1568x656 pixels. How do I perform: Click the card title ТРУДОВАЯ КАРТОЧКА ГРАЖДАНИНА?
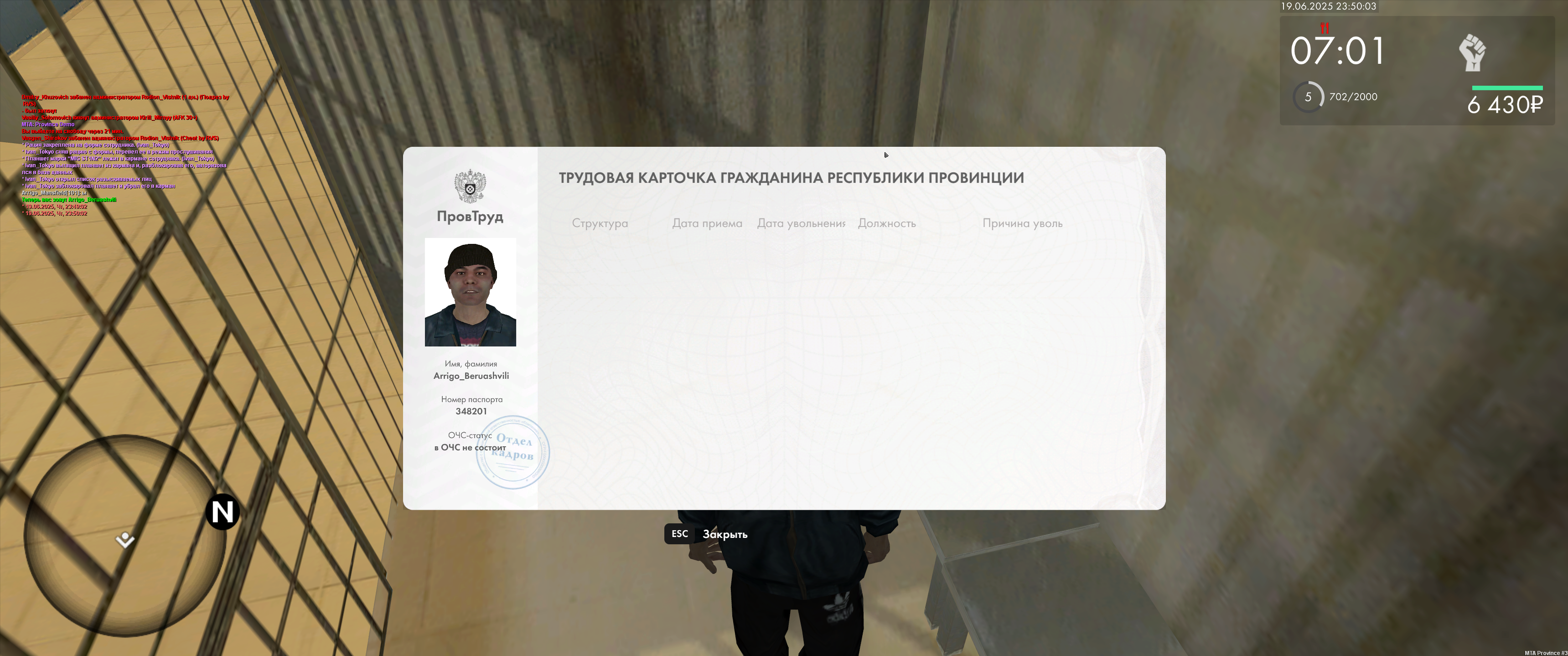pyautogui.click(x=792, y=178)
